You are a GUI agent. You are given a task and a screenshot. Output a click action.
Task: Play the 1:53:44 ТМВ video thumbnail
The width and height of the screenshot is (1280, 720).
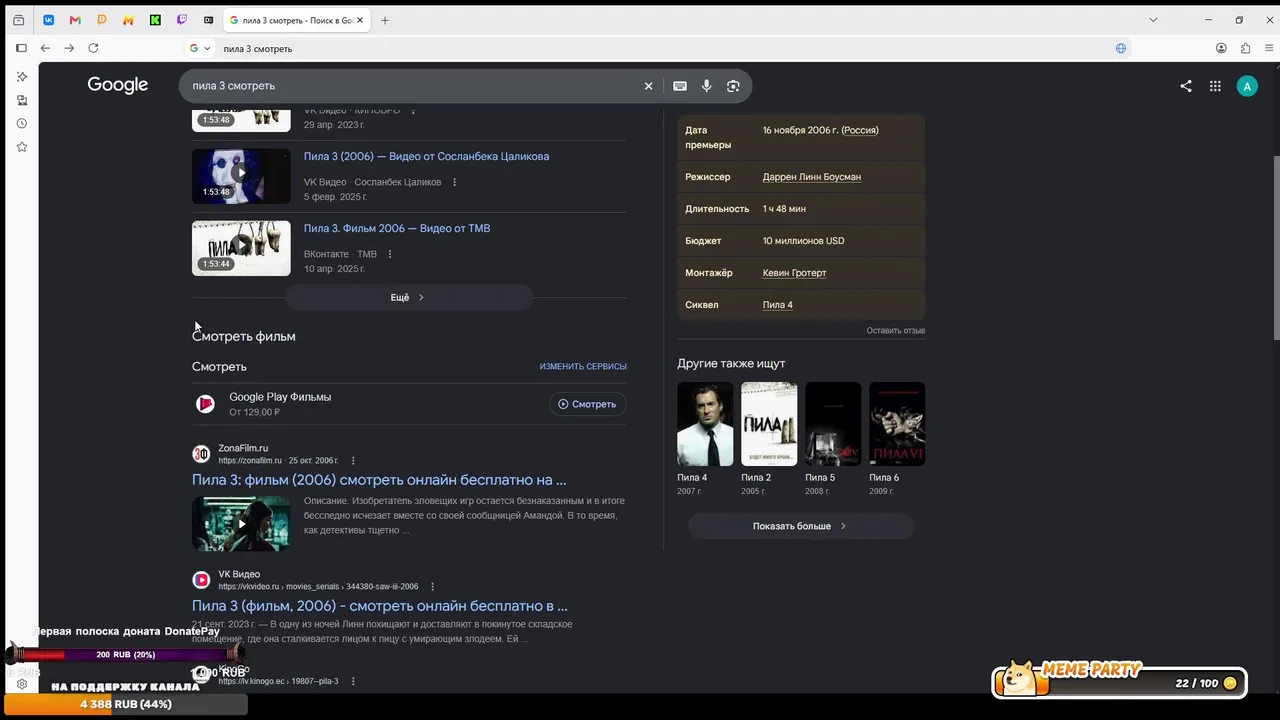241,248
